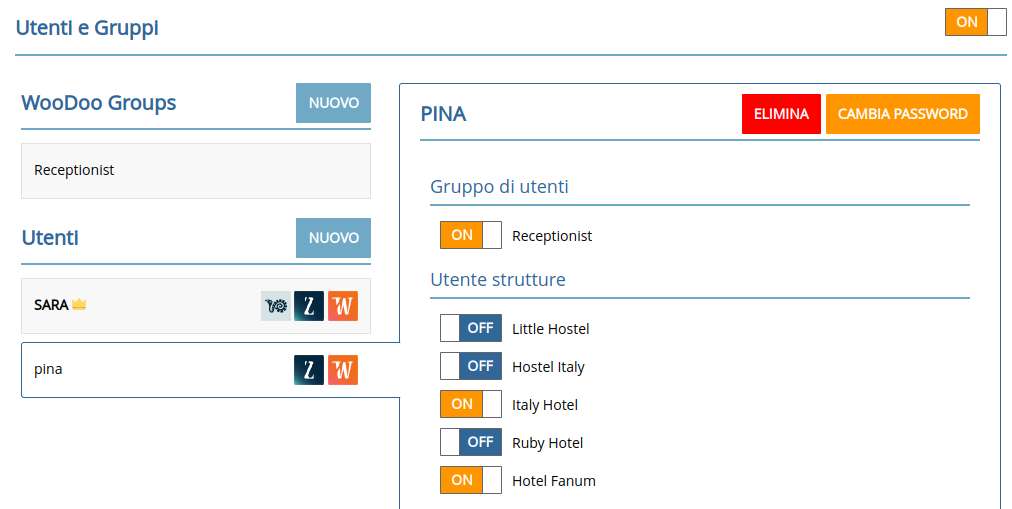Switch off the Italy Hotel toggle
Screen dimensions: 1012x509
pyautogui.click(x=470, y=404)
